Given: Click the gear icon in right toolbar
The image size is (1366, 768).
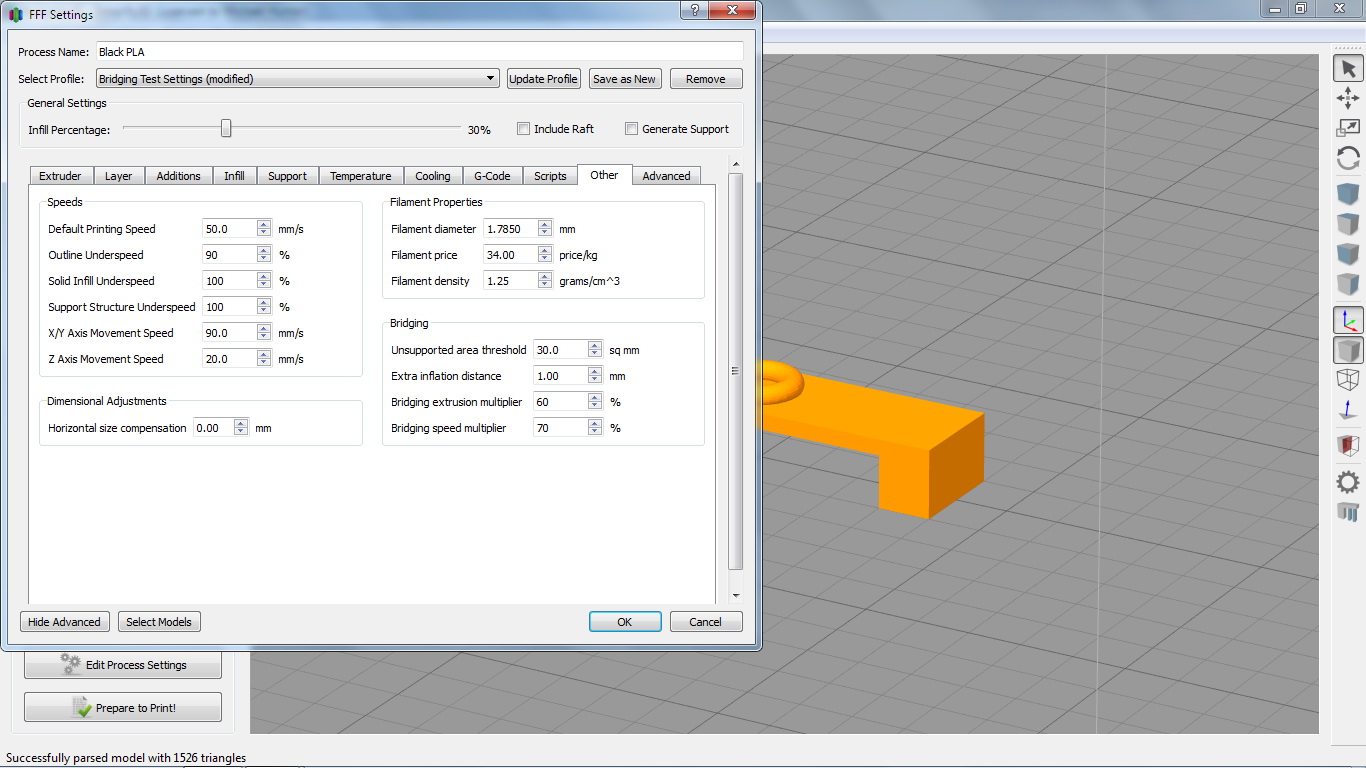Looking at the screenshot, I should tap(1348, 483).
